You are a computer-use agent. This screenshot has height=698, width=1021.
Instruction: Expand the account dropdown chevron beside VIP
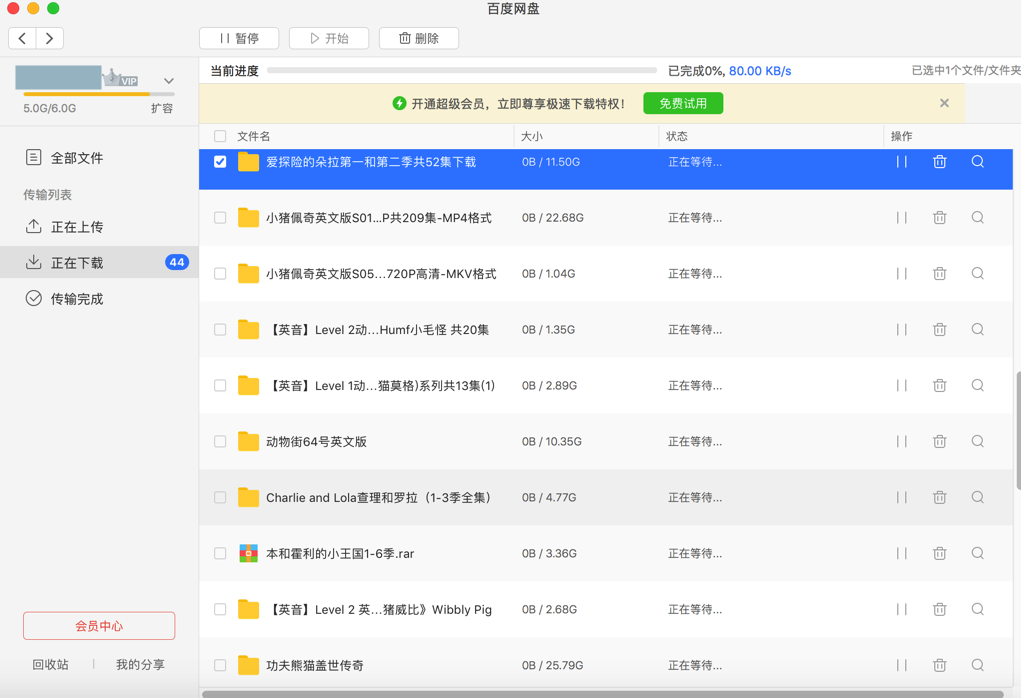point(169,81)
